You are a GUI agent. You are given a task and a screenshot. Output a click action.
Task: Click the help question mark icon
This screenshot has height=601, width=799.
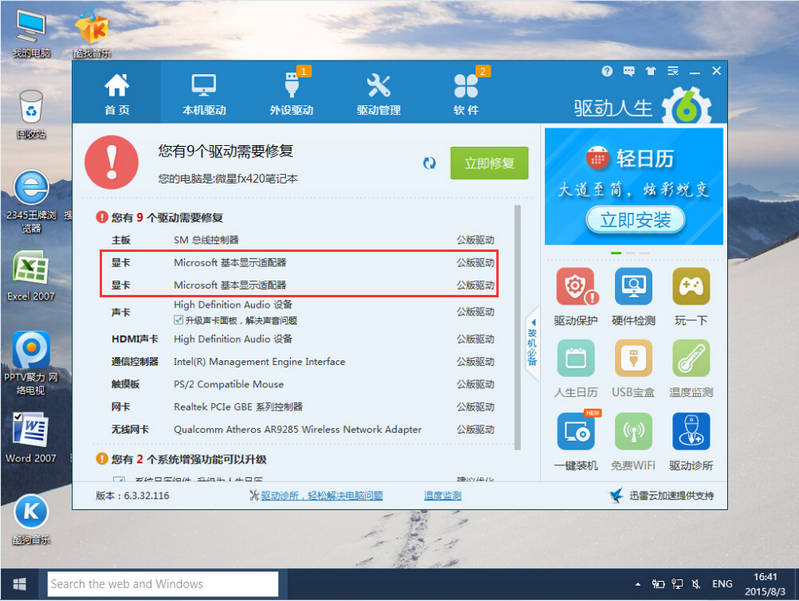(607, 71)
